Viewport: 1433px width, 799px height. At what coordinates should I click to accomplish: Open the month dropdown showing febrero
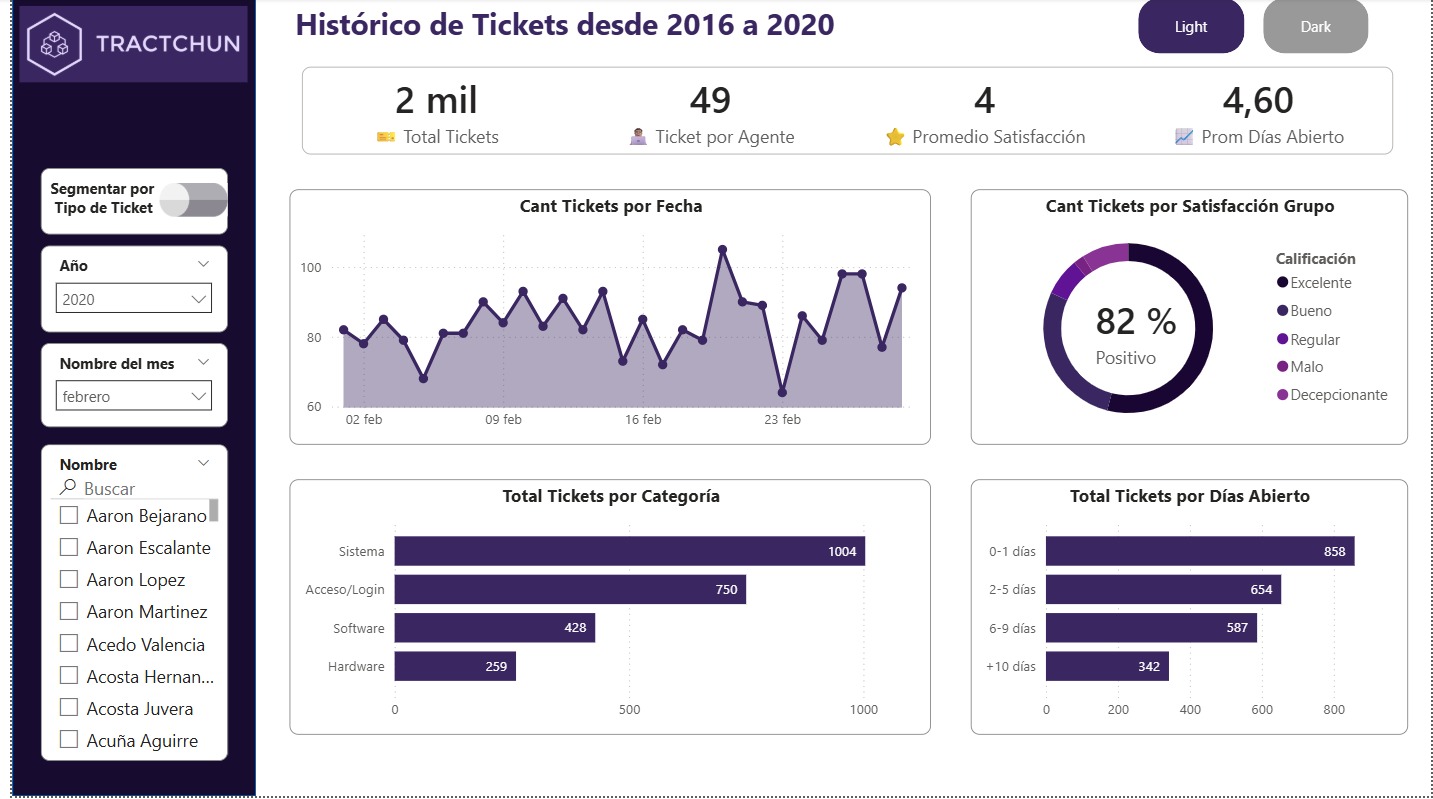coord(134,397)
